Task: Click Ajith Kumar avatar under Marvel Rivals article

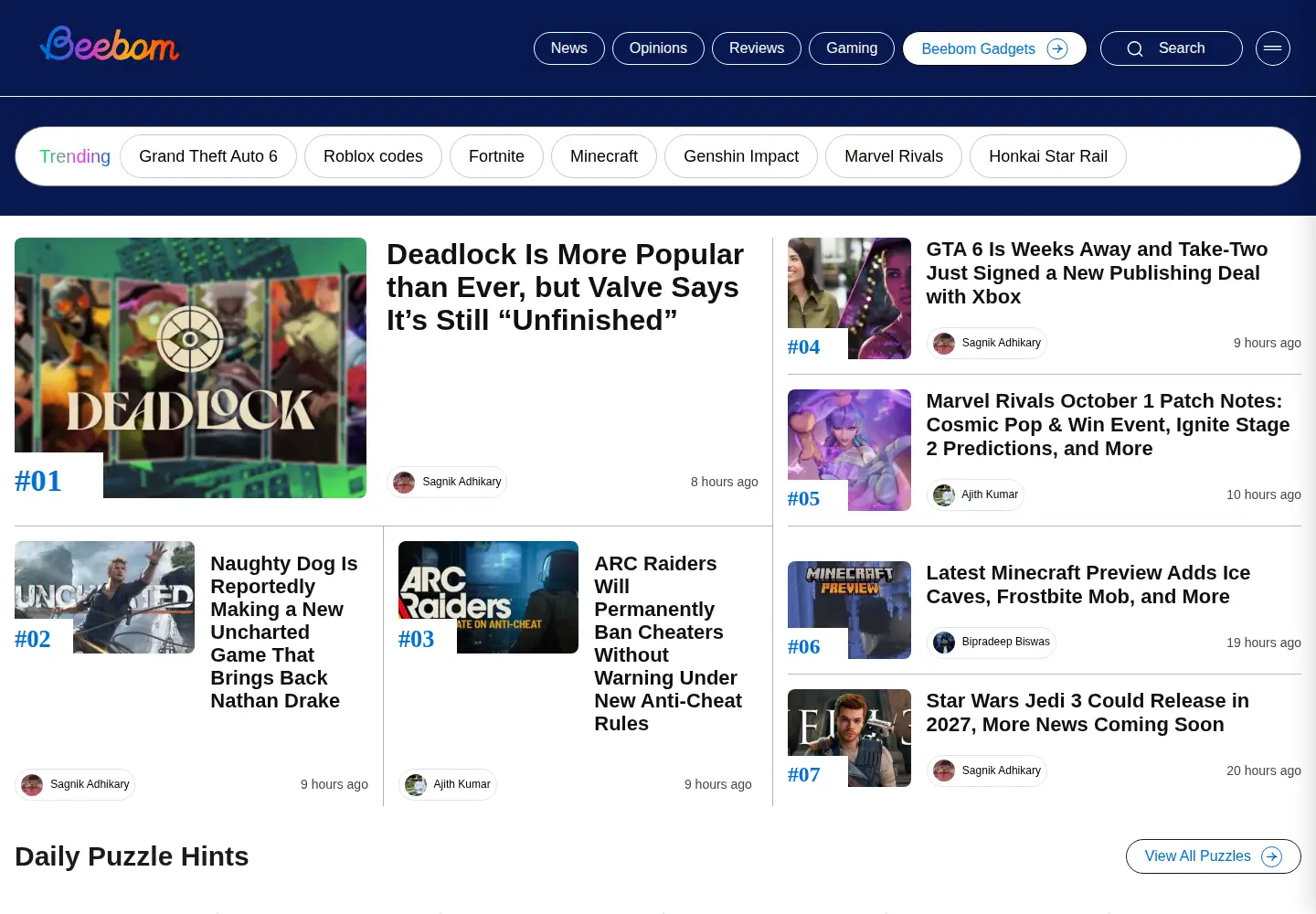Action: (944, 494)
